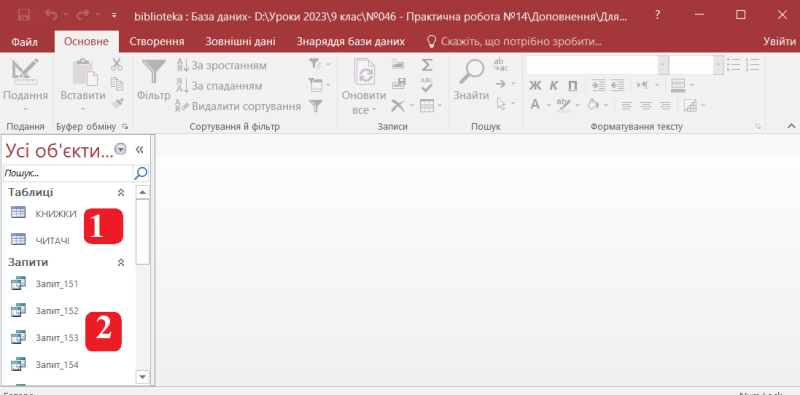
Task: Click the Totals sigma icon in Записи
Action: 427,65
